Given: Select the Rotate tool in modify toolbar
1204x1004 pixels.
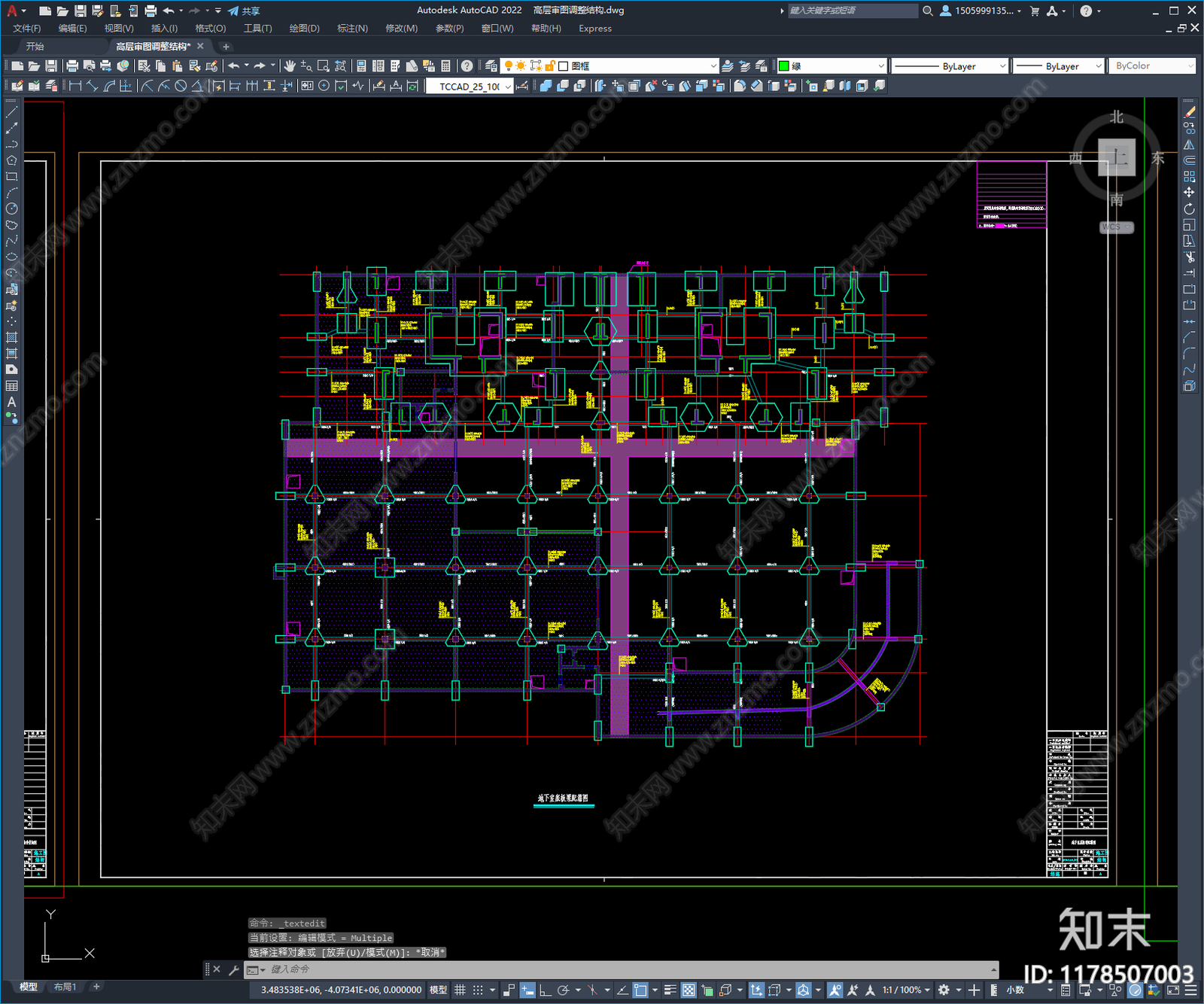Looking at the screenshot, I should tap(1189, 208).
